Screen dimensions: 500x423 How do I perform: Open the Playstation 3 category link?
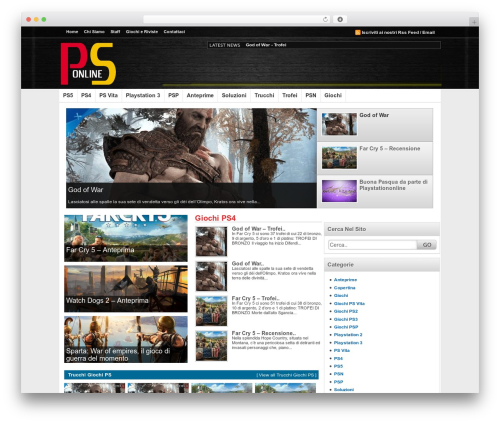click(x=348, y=343)
